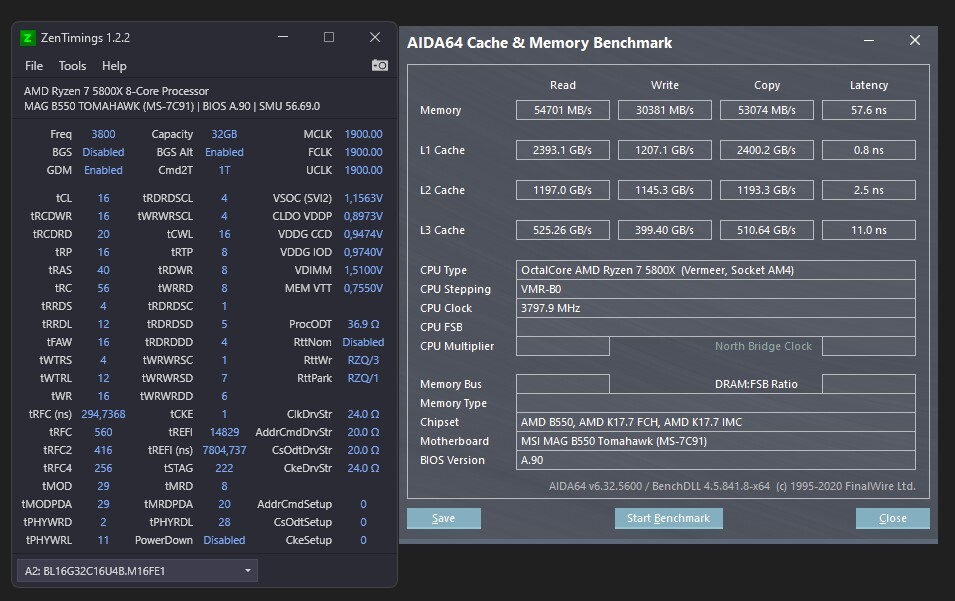Click the camera screenshot icon in ZenTimings
This screenshot has width=955, height=601.
click(380, 65)
